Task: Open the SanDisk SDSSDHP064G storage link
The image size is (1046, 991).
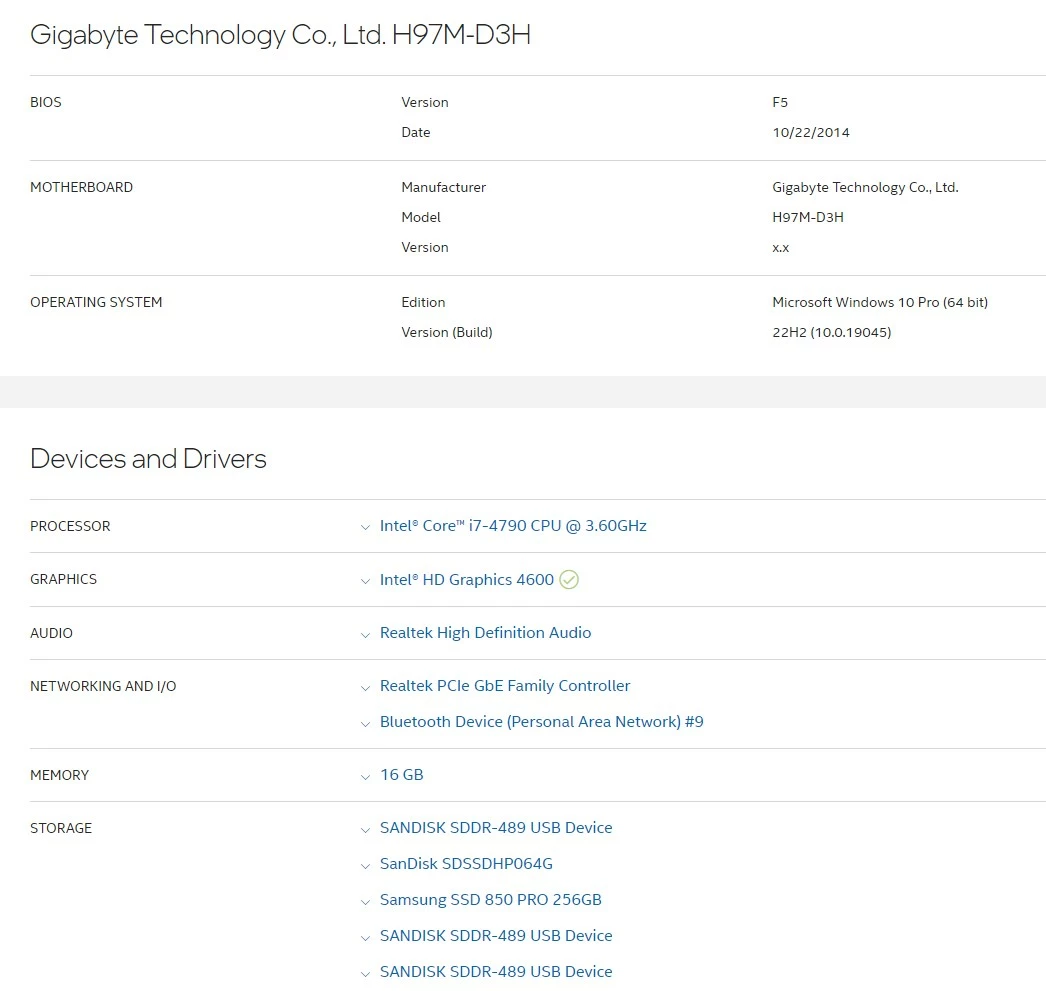Action: pyautogui.click(x=466, y=864)
